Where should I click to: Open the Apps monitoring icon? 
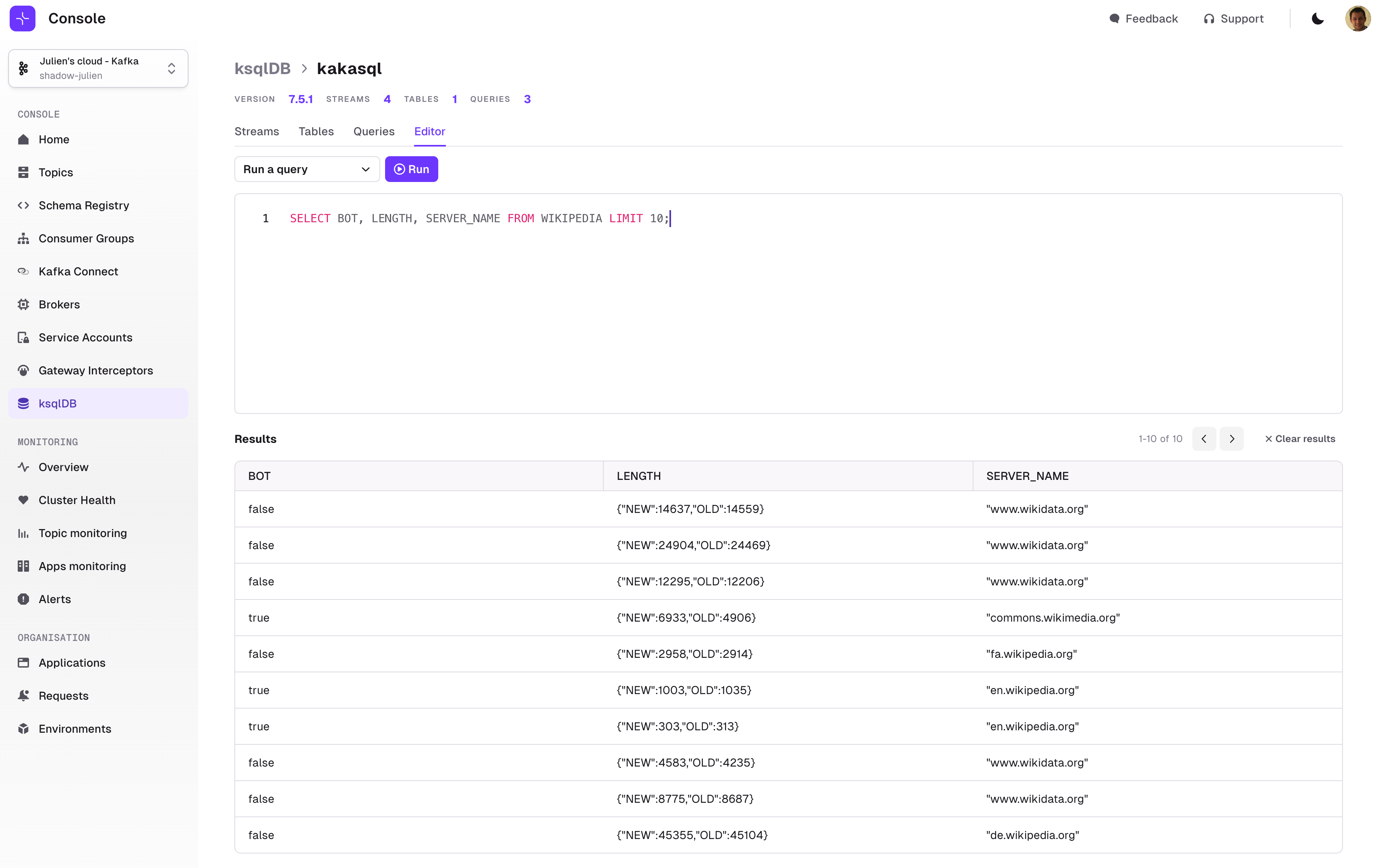click(x=23, y=566)
